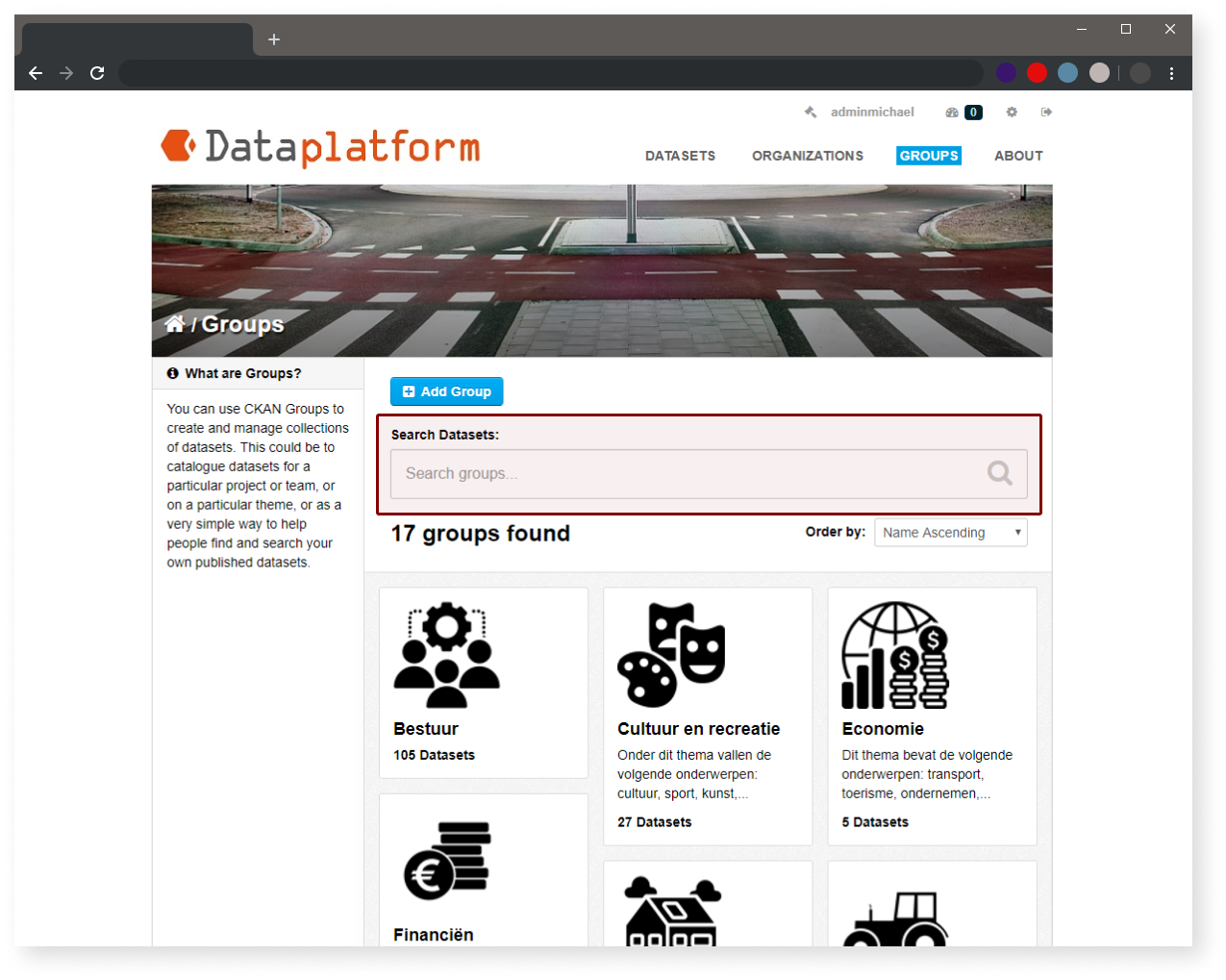Viewport: 1226px width, 980px height.
Task: Click the What are Groups? heading
Action: pyautogui.click(x=243, y=373)
